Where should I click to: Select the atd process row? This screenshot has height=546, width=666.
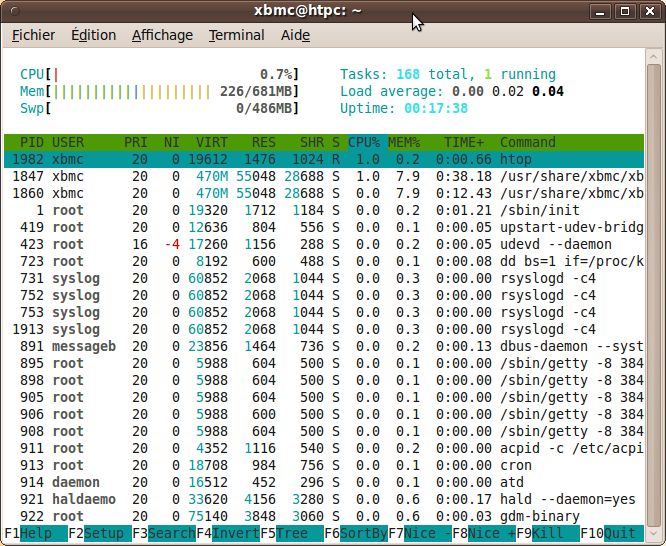point(324,482)
